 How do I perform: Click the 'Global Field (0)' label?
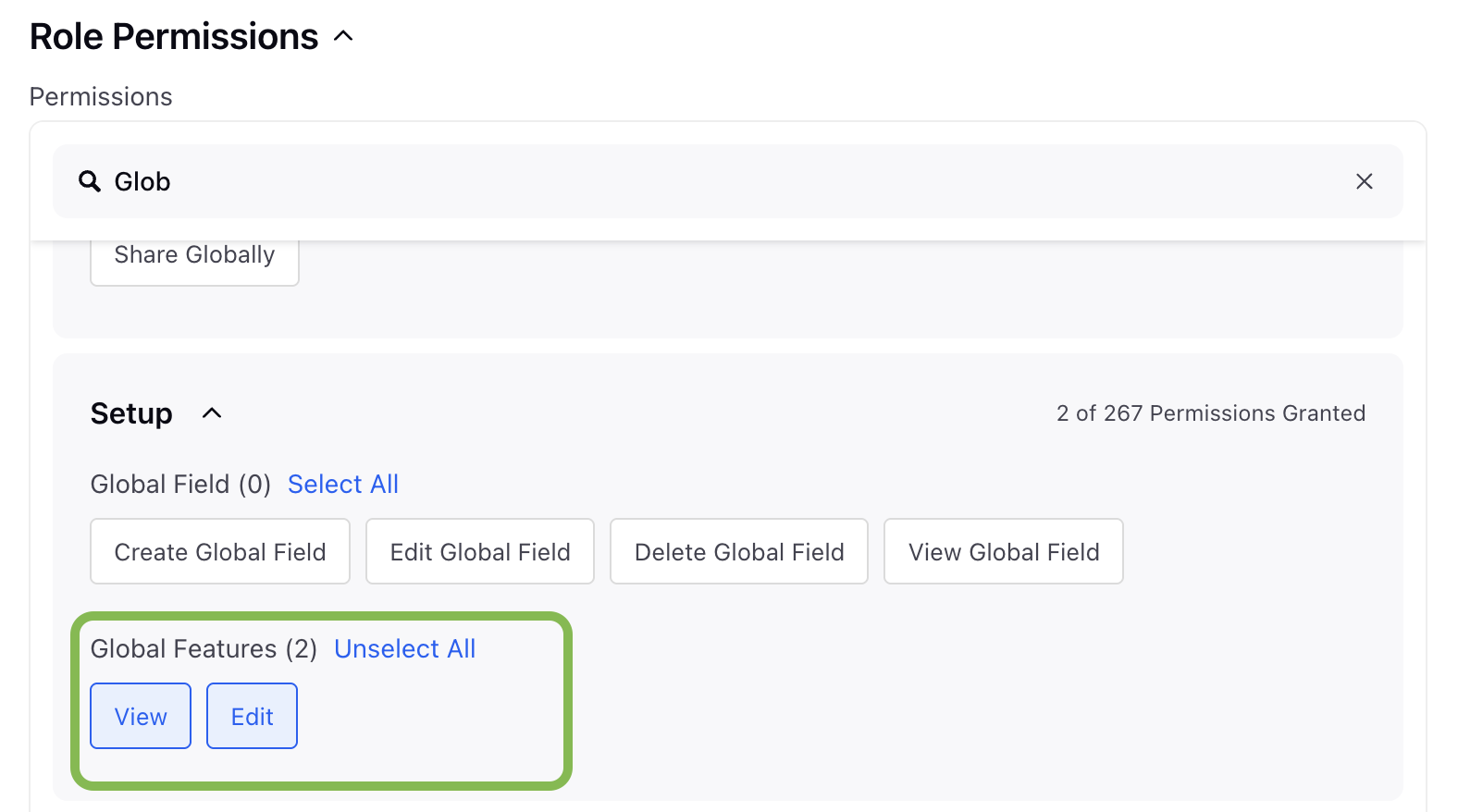coord(180,485)
